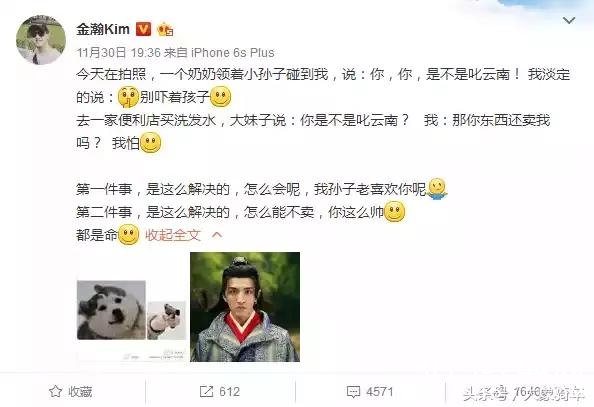
Task: Click the 收藏 favorite button label
Action: click(80, 392)
